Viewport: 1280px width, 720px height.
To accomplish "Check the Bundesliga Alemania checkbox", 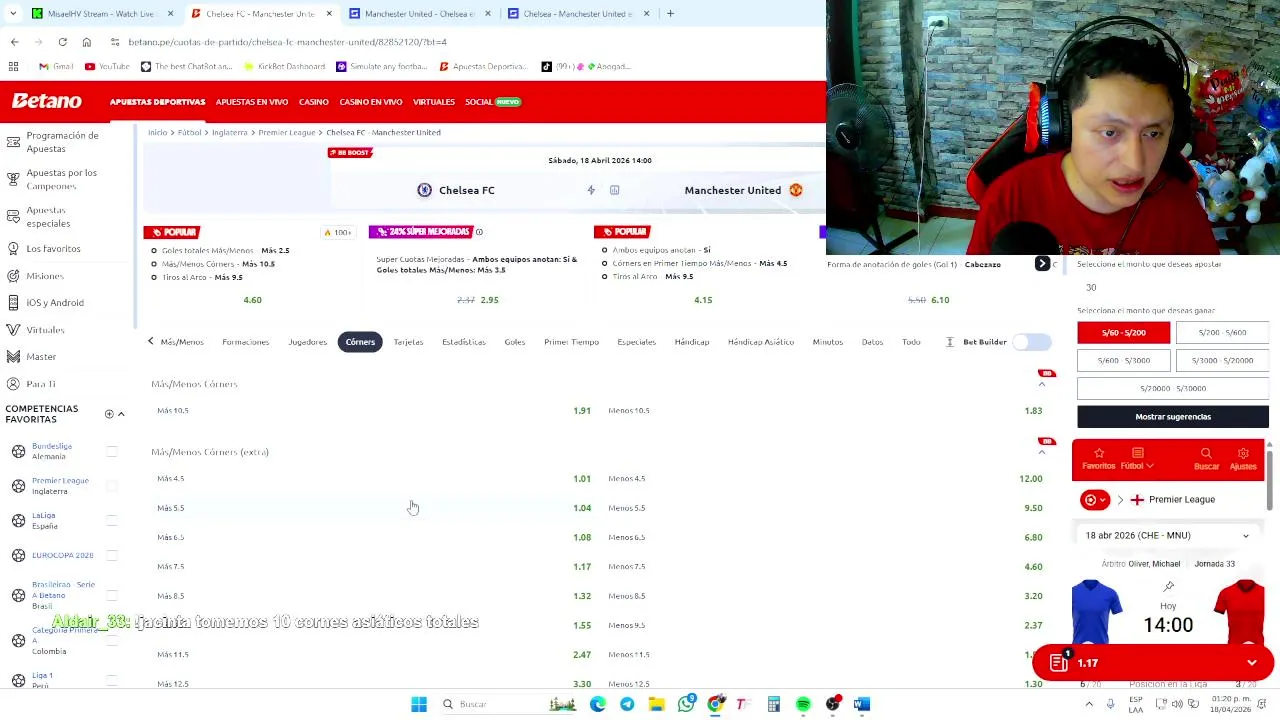I will (x=112, y=451).
